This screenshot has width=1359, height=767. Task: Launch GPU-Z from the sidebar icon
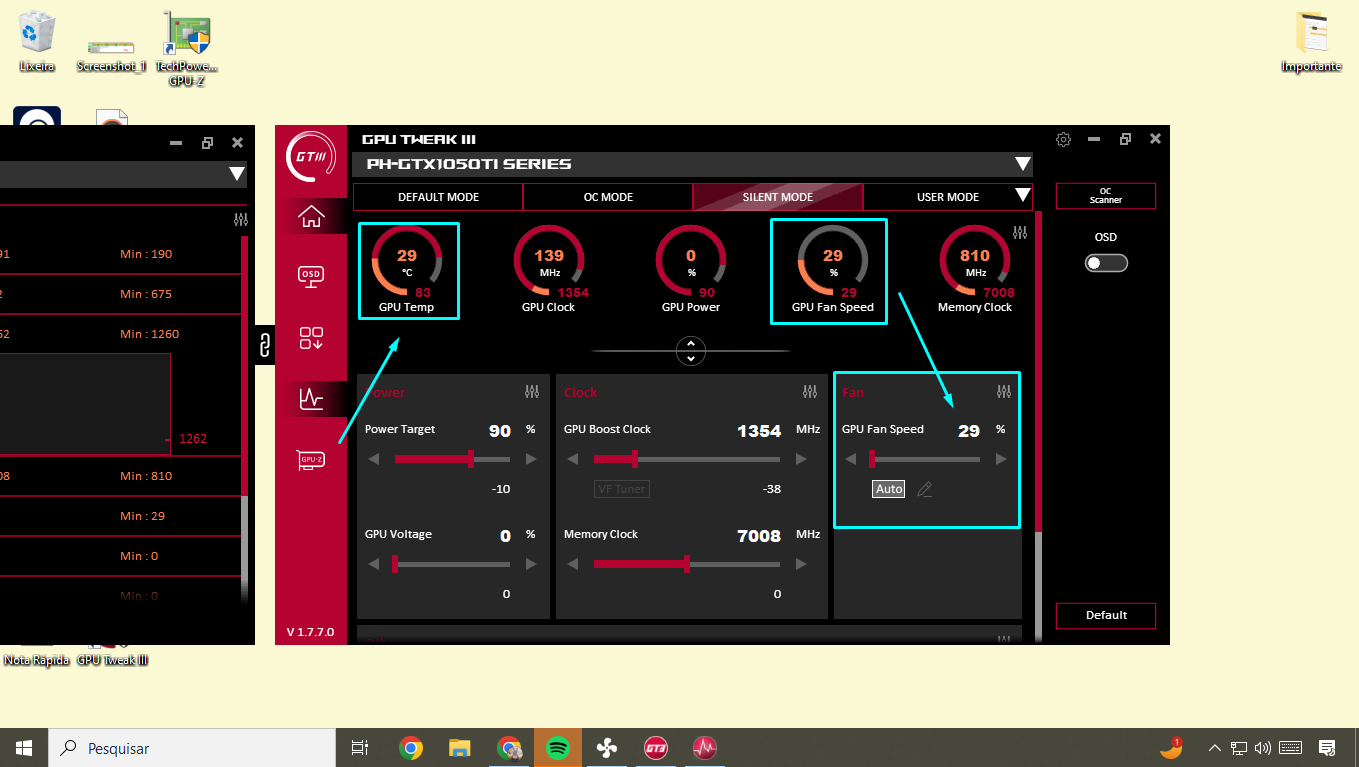point(311,460)
